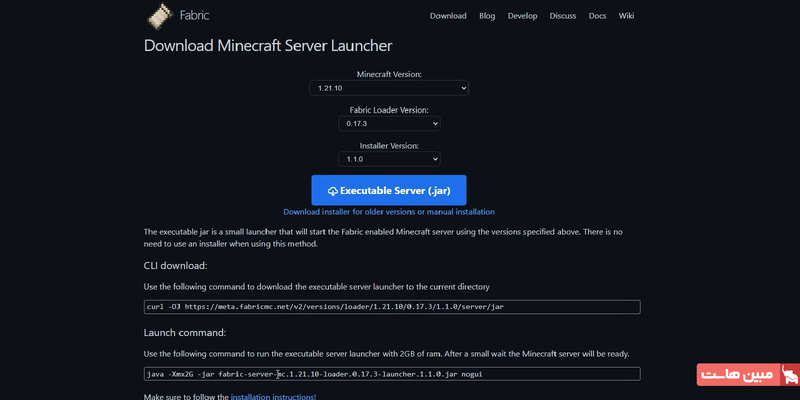Click the Download Minecraft Server Launcher heading
Image resolution: width=800 pixels, height=400 pixels.
click(268, 45)
